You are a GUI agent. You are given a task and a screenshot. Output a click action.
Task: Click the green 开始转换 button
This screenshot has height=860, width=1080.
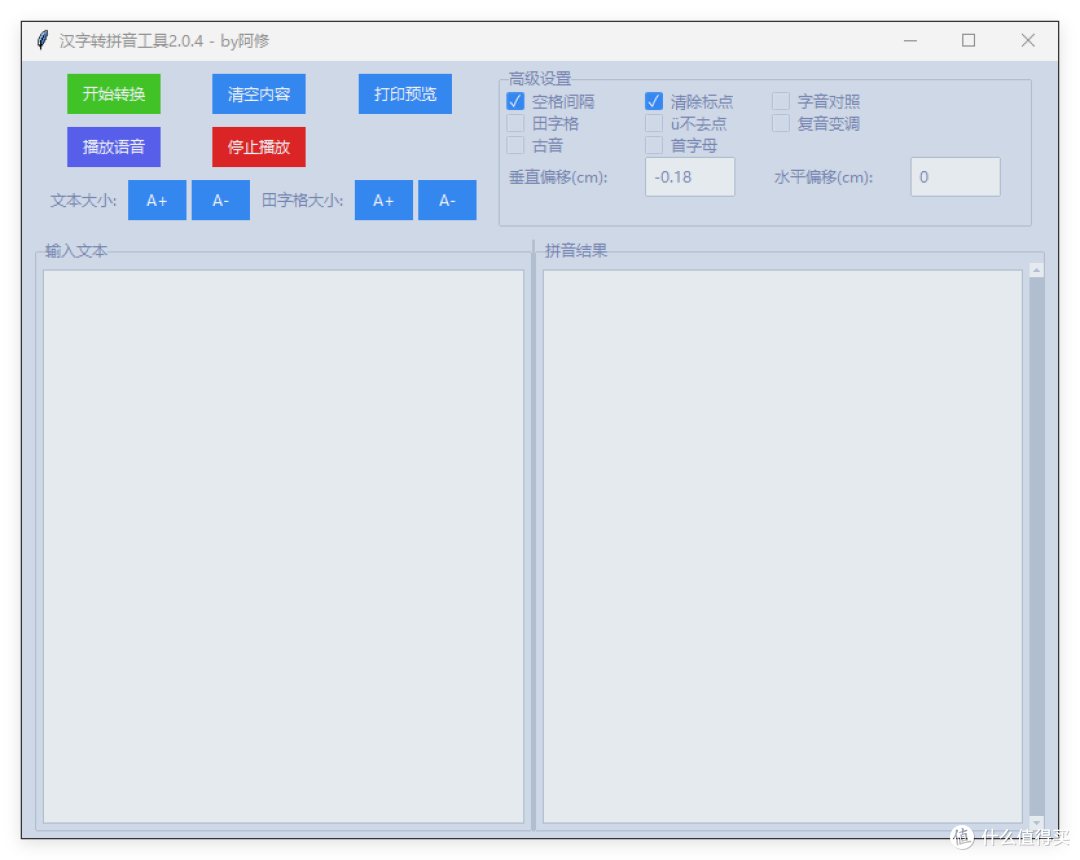click(x=114, y=94)
